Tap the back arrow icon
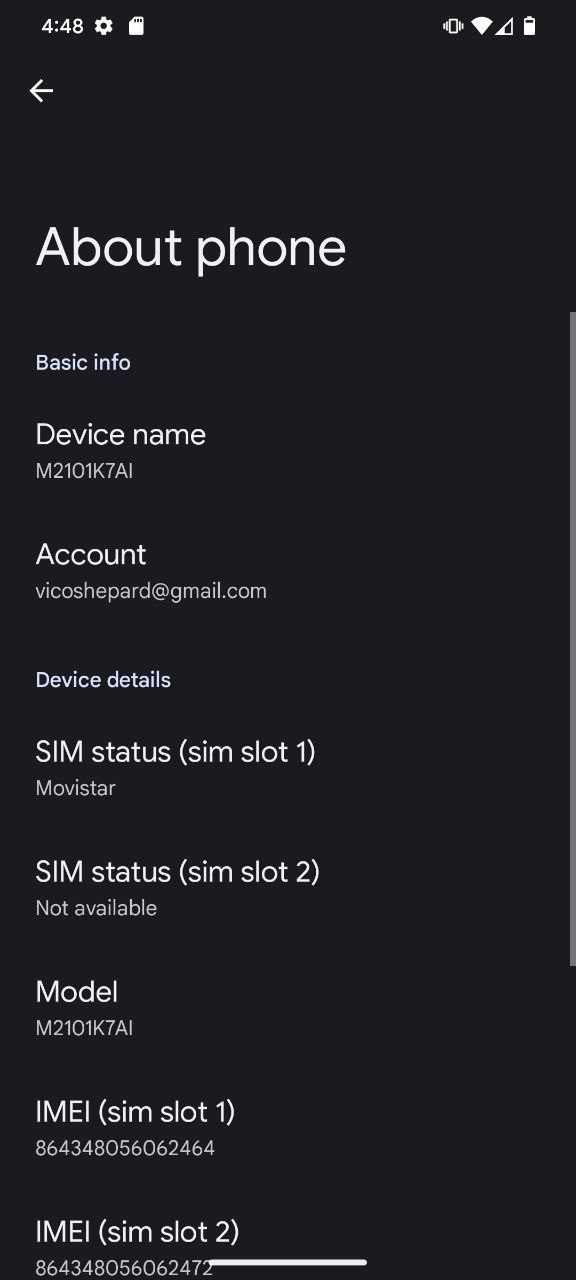 [41, 91]
